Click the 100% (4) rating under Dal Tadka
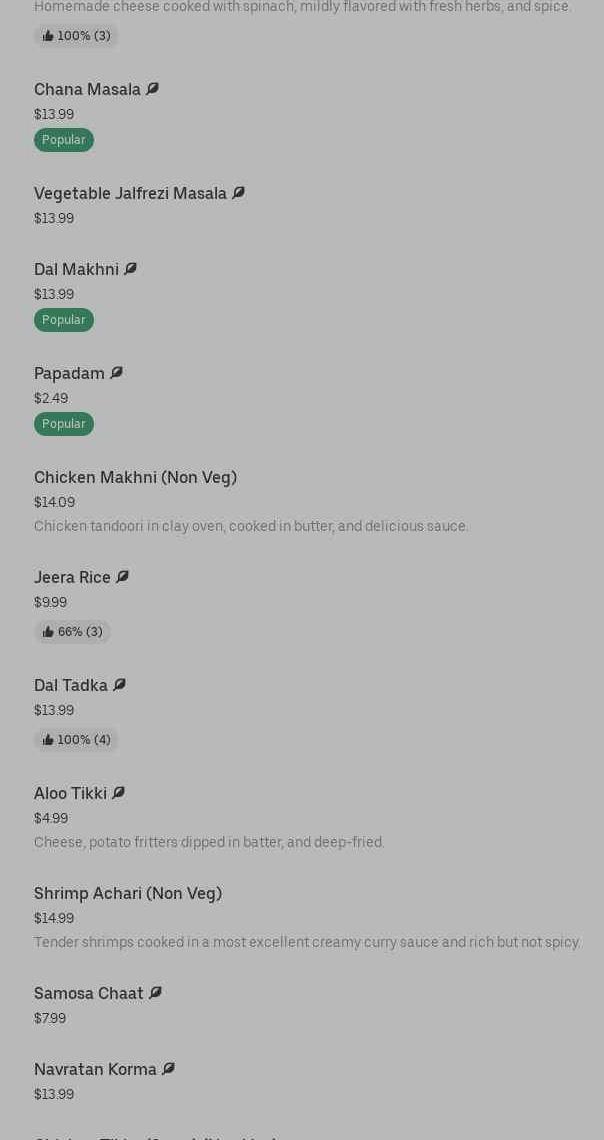604x1140 pixels. click(76, 740)
